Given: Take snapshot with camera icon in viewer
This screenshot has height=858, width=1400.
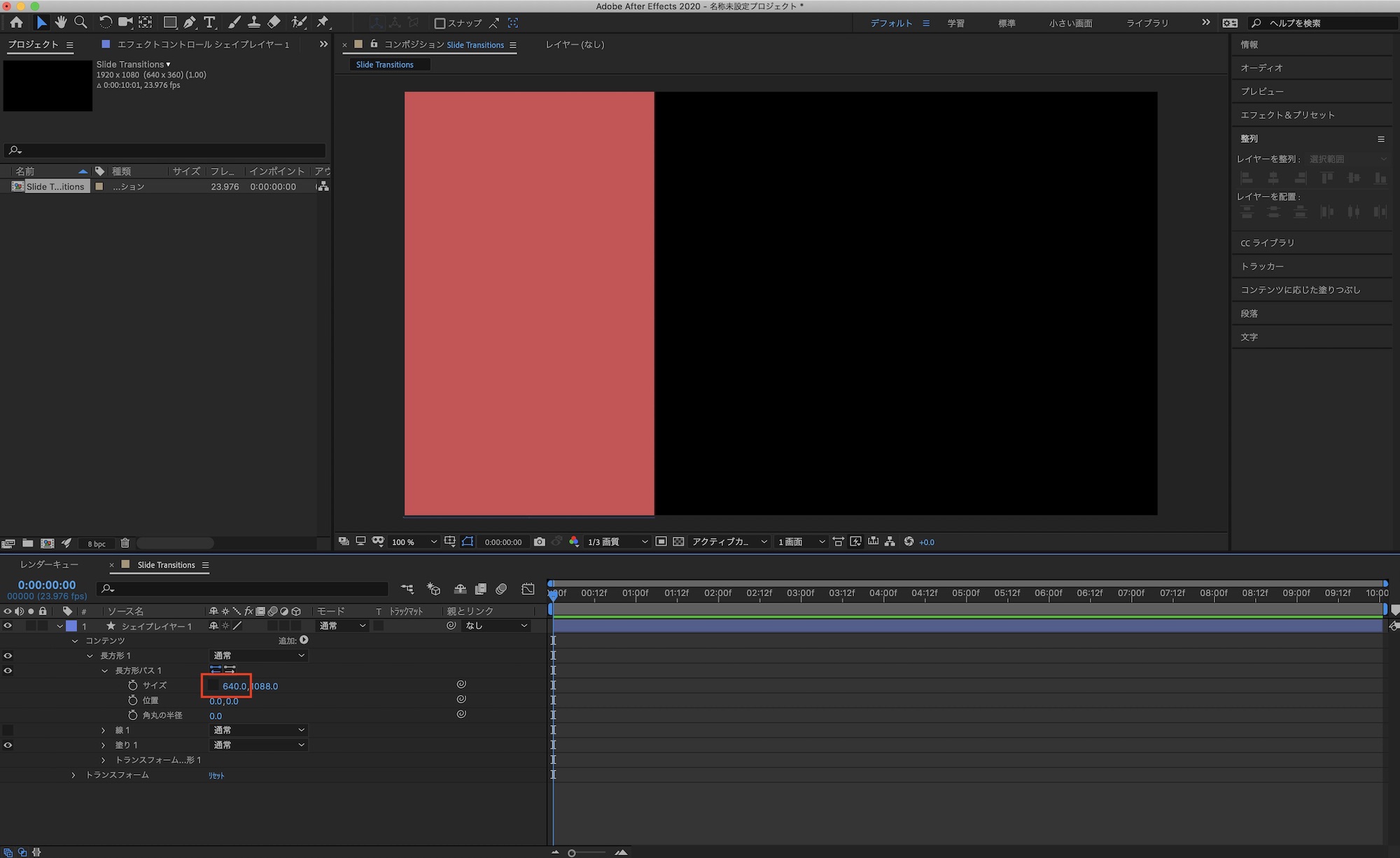Looking at the screenshot, I should pos(539,542).
